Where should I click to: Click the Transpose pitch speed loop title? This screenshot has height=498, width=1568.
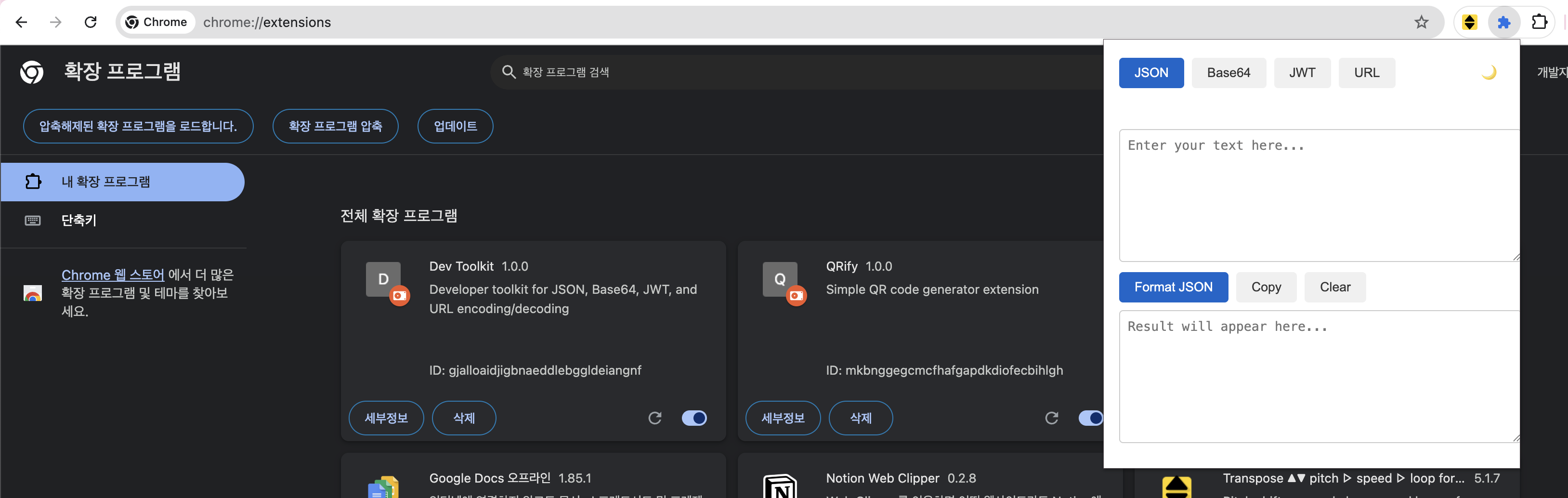(x=1344, y=479)
